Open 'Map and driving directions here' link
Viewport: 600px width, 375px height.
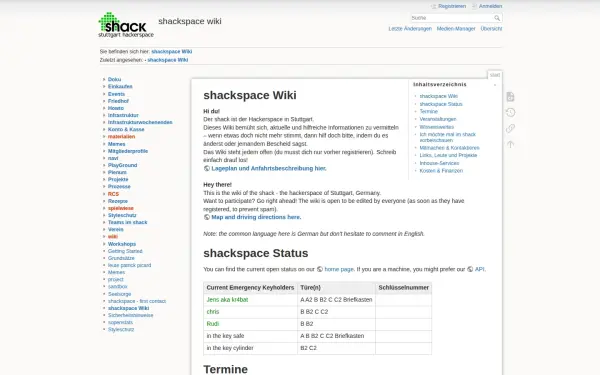tap(256, 217)
